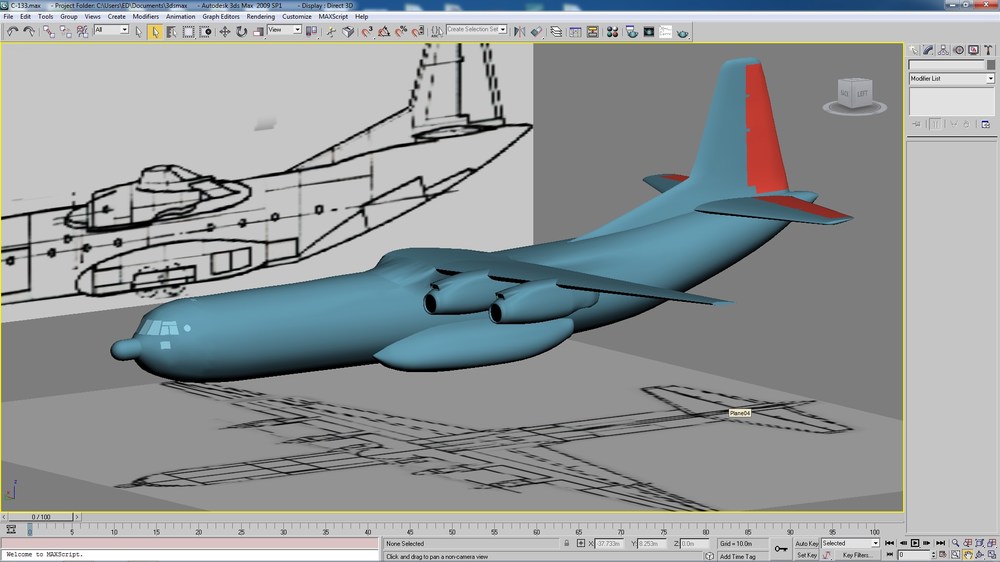The height and width of the screenshot is (562, 1000).
Task: Select the Move tool
Action: pyautogui.click(x=225, y=31)
